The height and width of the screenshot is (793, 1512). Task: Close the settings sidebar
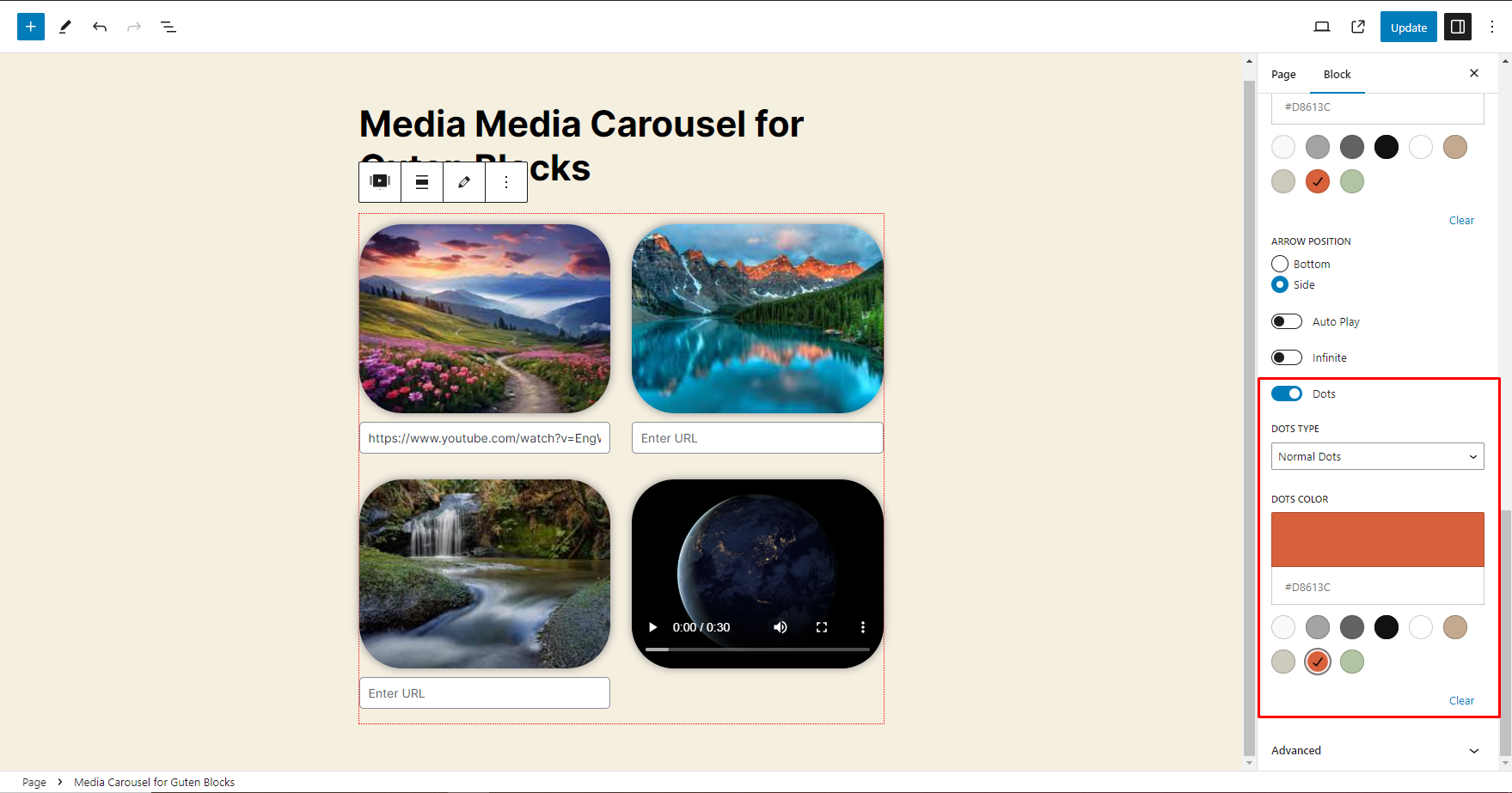[1474, 73]
